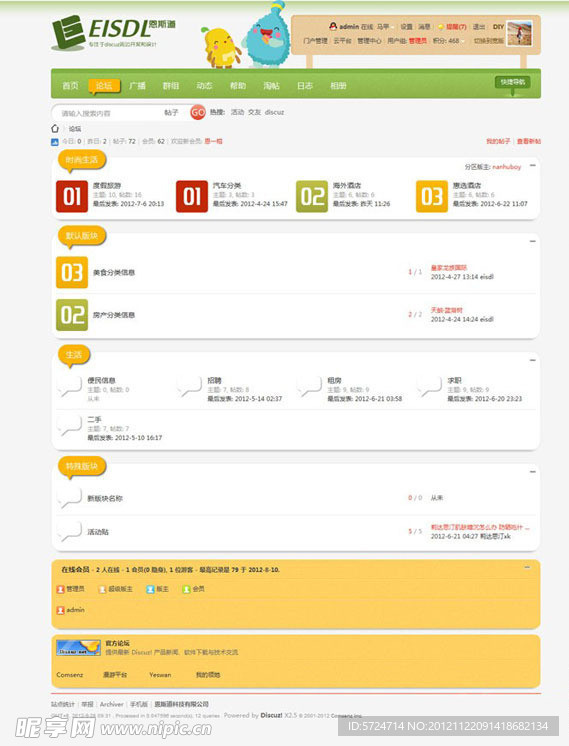Click the EISDL site logo
Image resolution: width=569 pixels, height=746 pixels.
[113, 32]
